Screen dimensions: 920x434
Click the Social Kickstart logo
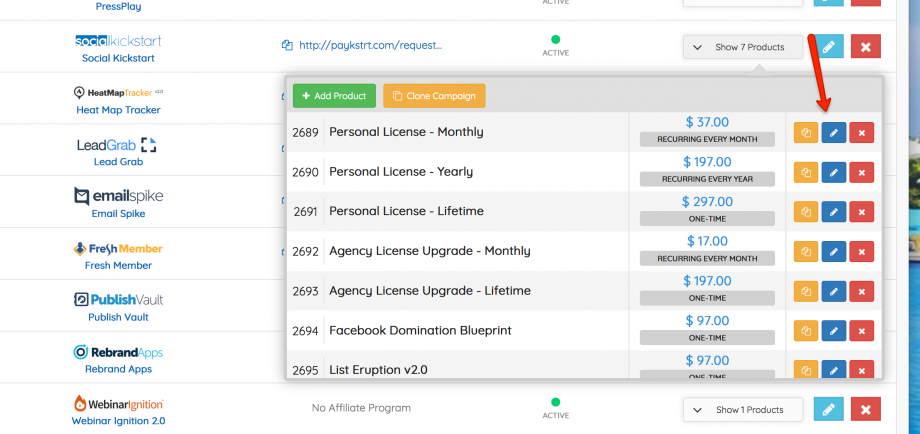(119, 41)
